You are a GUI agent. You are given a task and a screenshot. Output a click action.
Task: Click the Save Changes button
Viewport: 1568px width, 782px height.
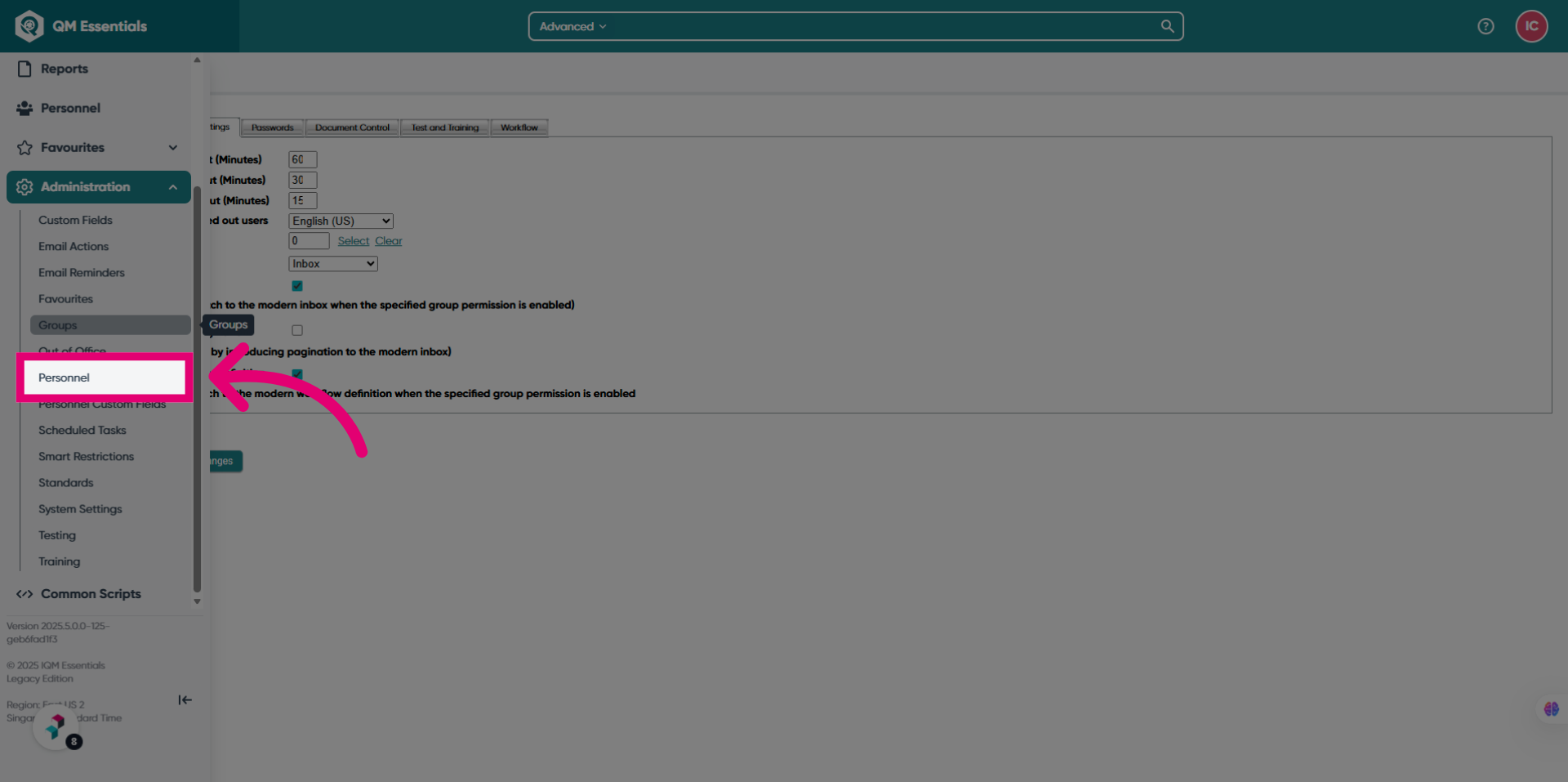click(225, 461)
